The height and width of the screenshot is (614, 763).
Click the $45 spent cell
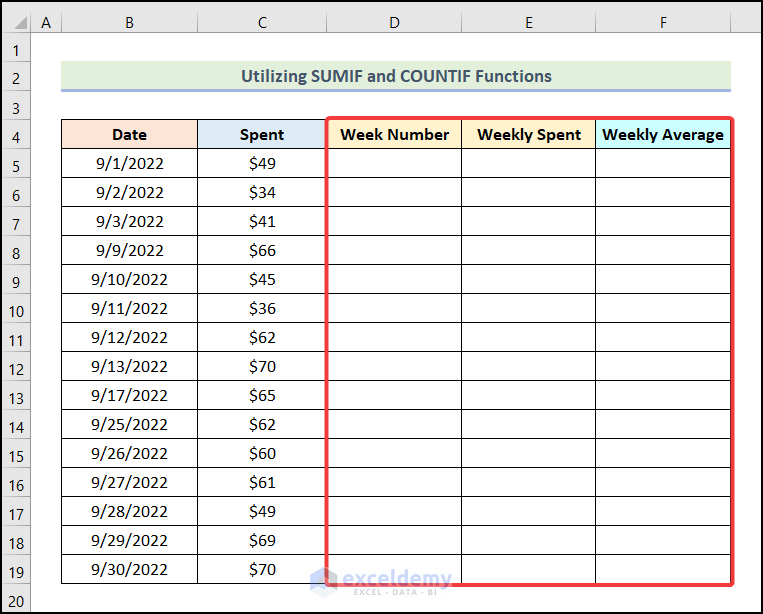(262, 279)
